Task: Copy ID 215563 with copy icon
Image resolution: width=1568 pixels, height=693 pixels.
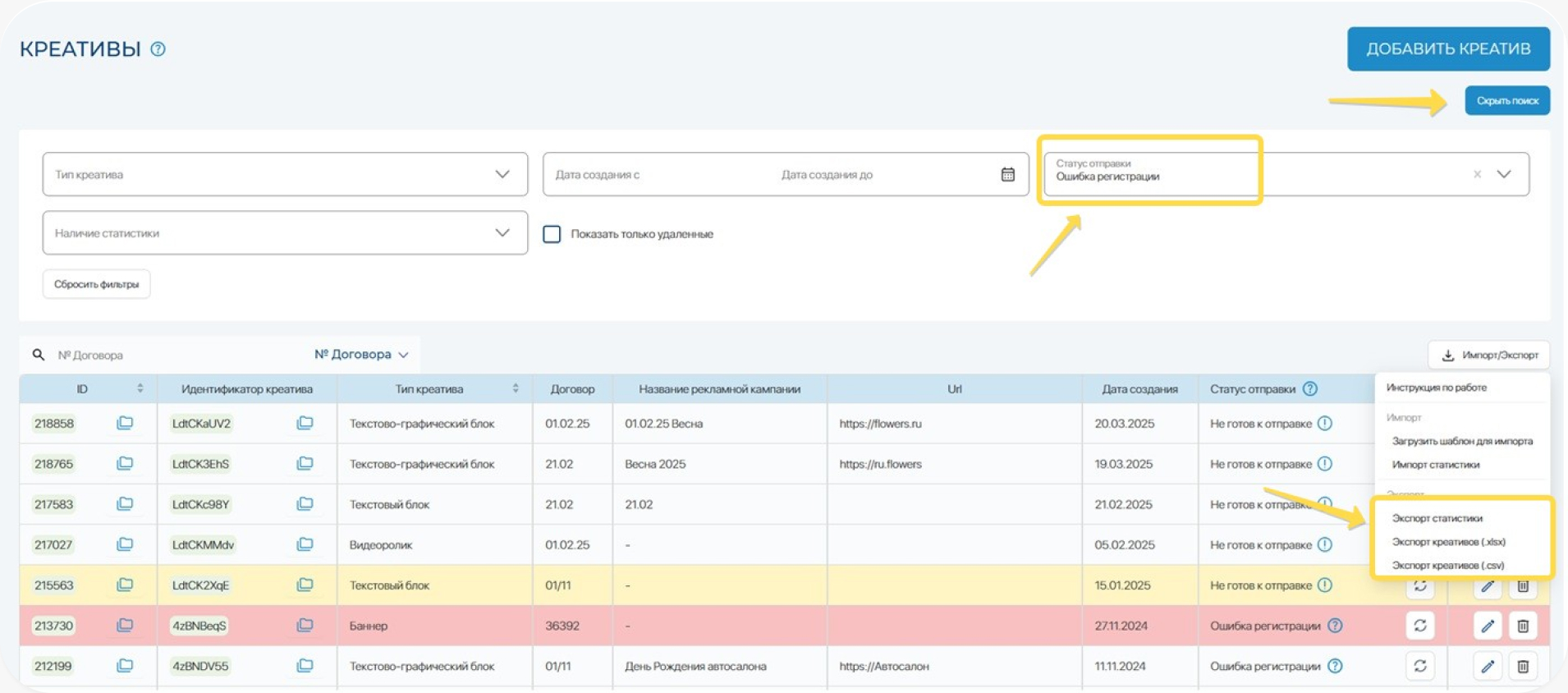Action: tap(125, 585)
